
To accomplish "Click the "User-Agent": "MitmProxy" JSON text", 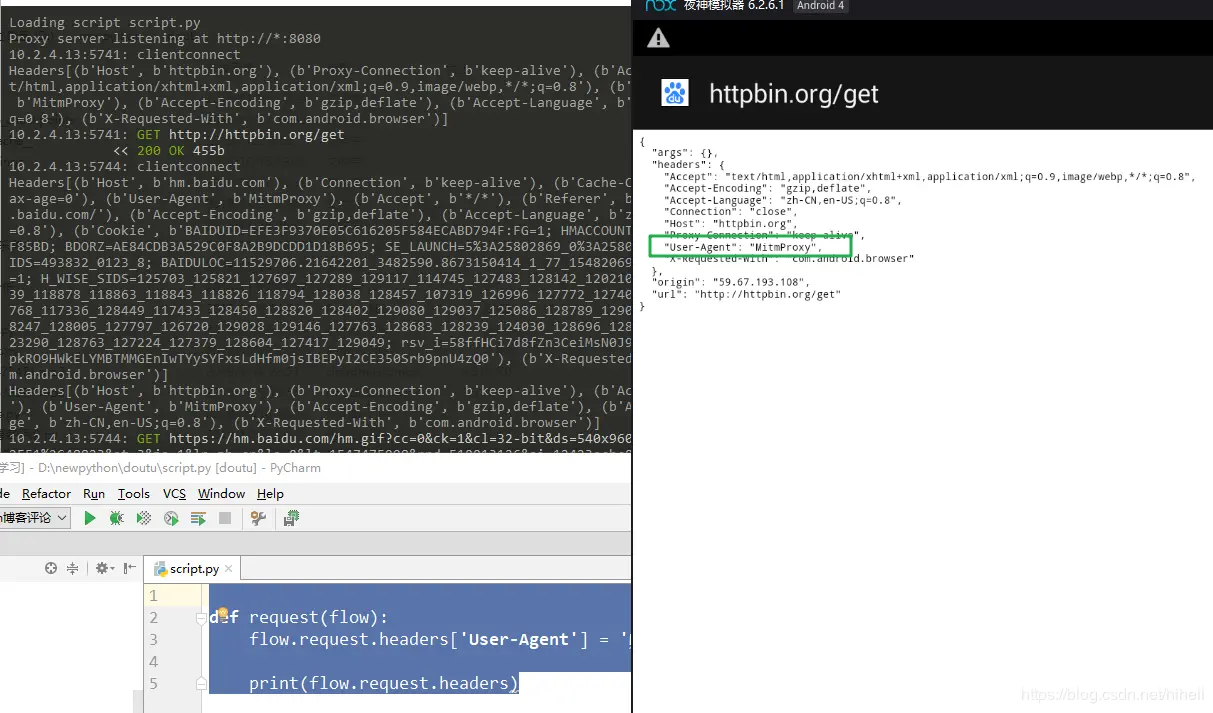I will (x=743, y=247).
